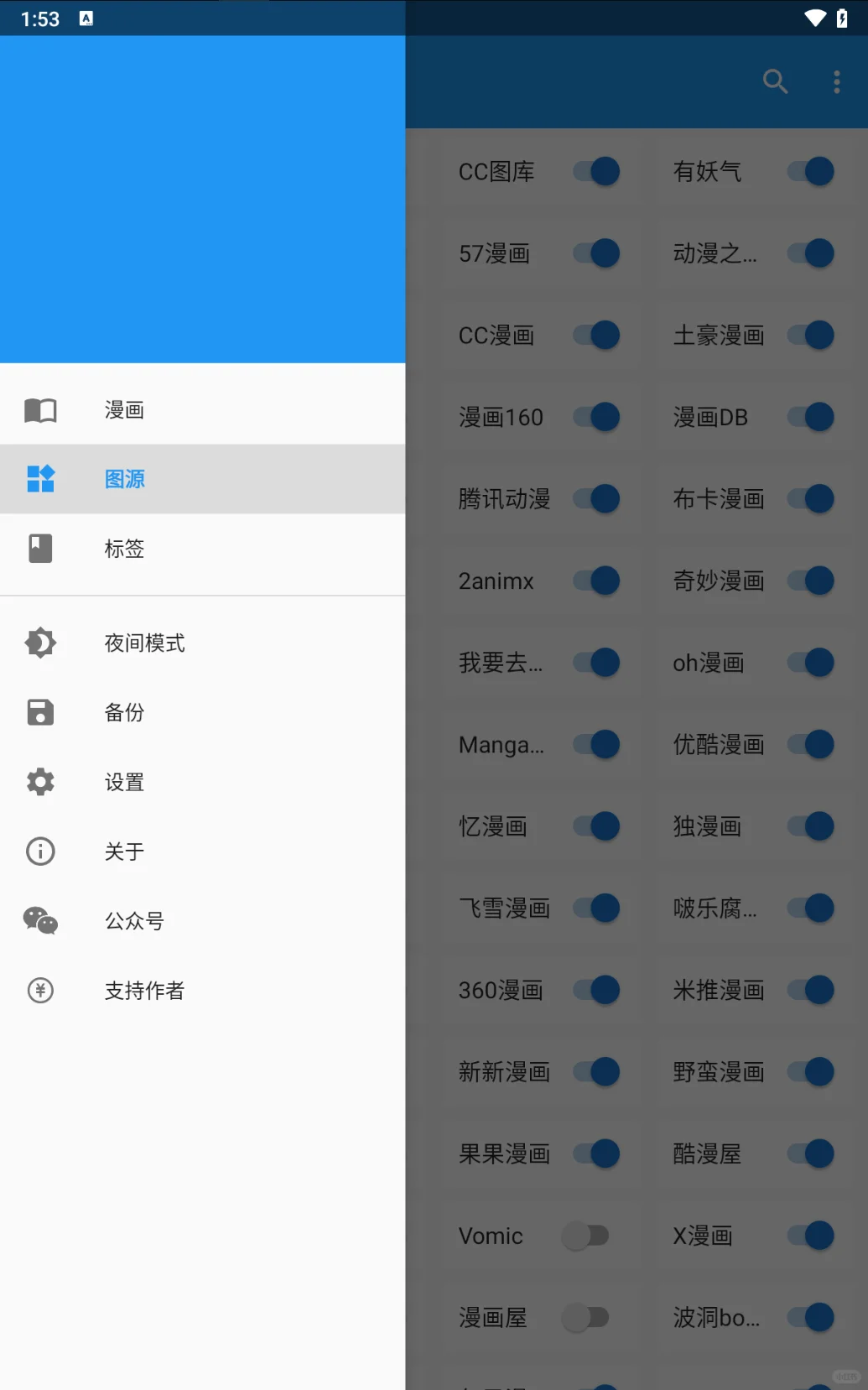Disable the 腾讯动漫 source
The width and height of the screenshot is (868, 1390).
(596, 499)
